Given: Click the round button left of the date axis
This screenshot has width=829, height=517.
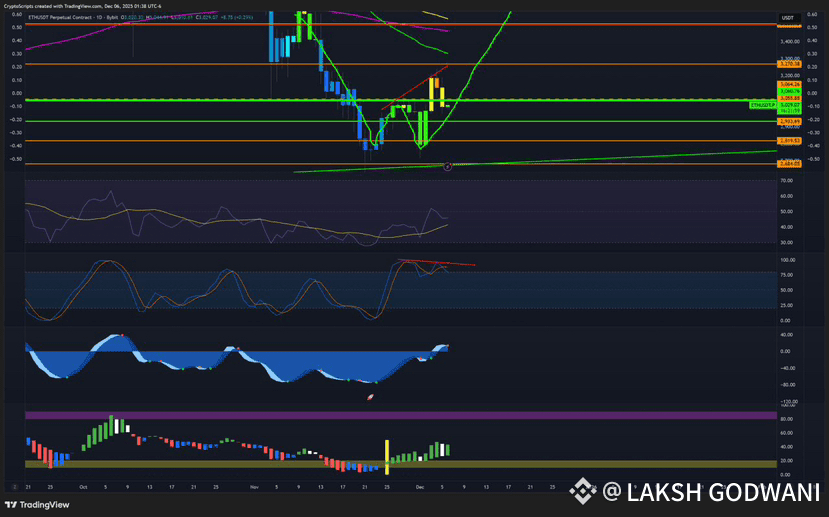Looking at the screenshot, I should point(15,487).
